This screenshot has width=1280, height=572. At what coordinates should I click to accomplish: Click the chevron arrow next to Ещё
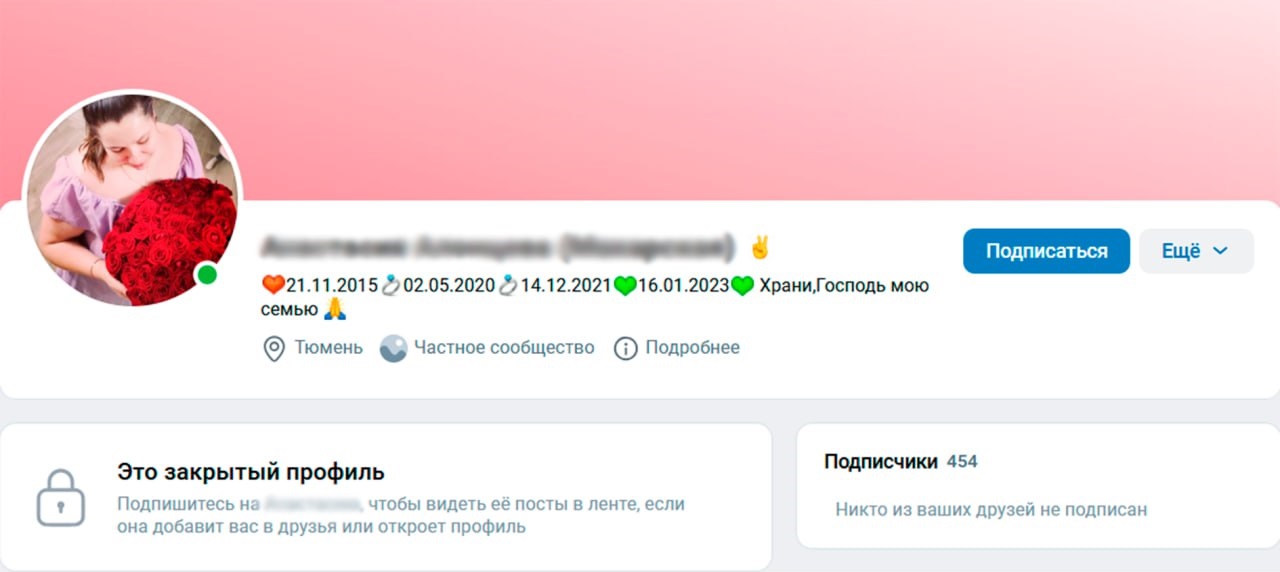(1220, 251)
